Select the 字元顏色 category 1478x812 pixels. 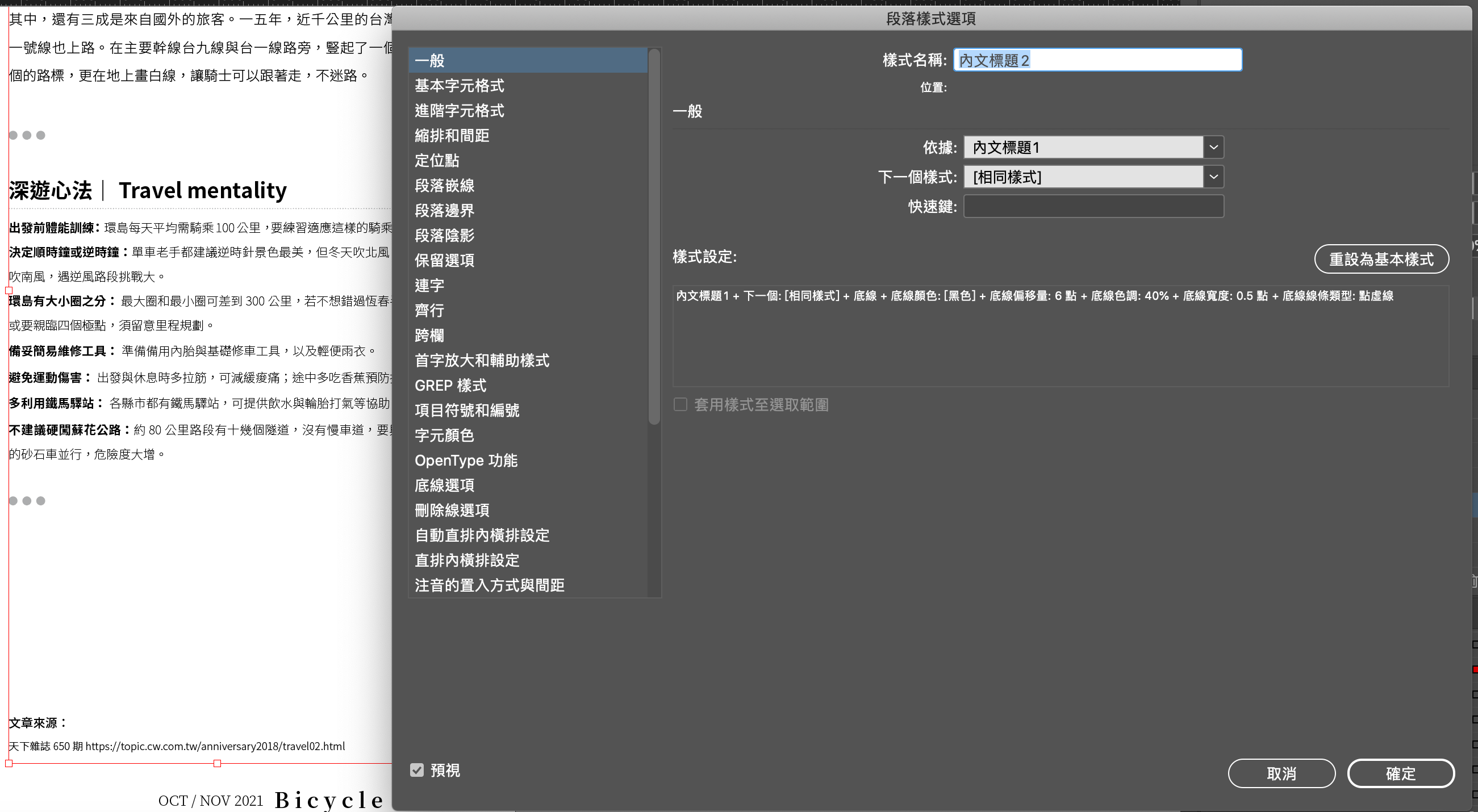point(444,436)
